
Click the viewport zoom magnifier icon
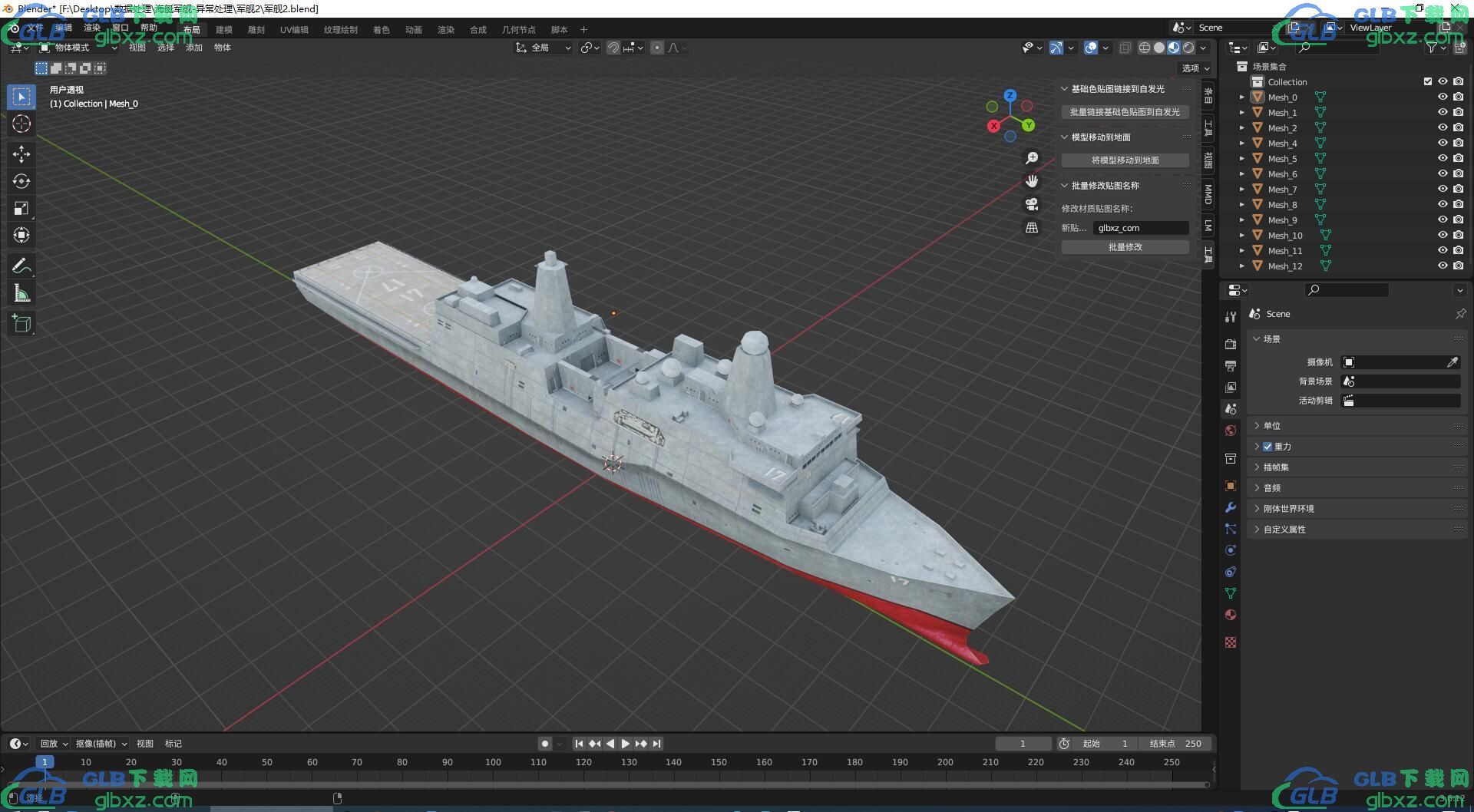pos(1032,158)
